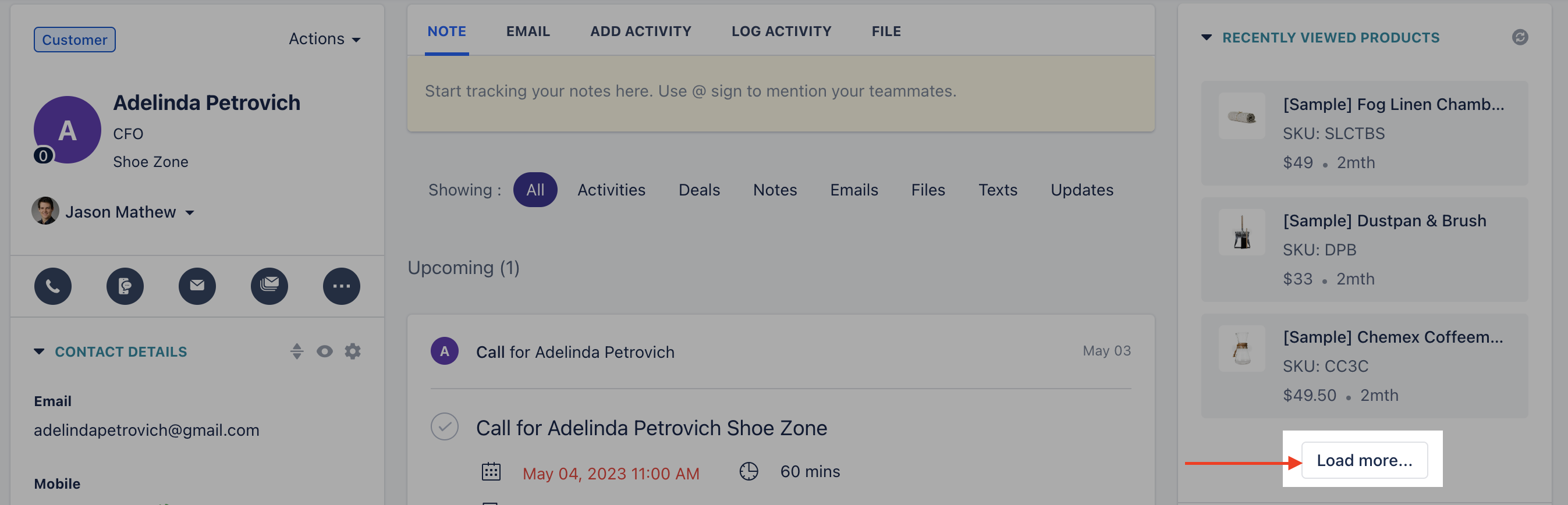Open the Dustpan & Brush product thumbnail
1568x505 pixels.
click(1241, 232)
